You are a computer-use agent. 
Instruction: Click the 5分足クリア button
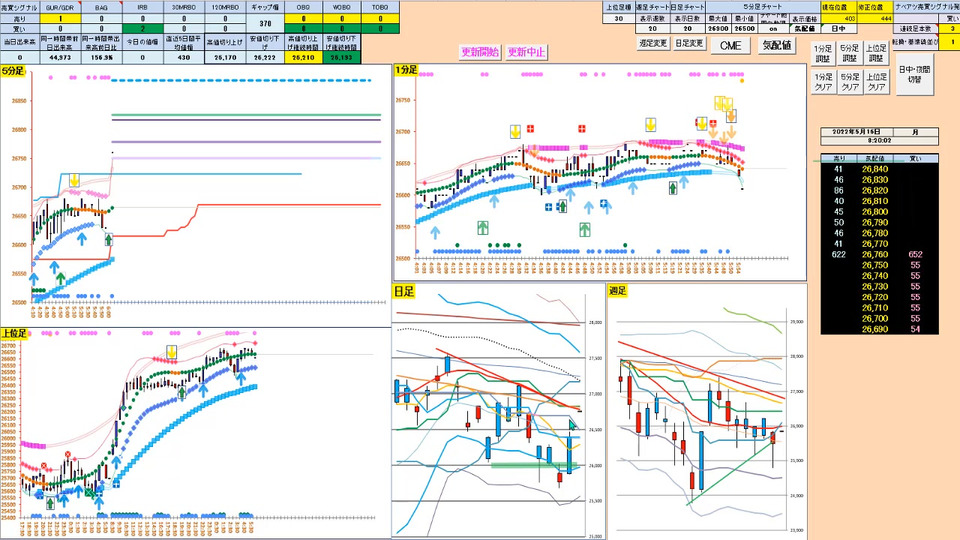850,82
